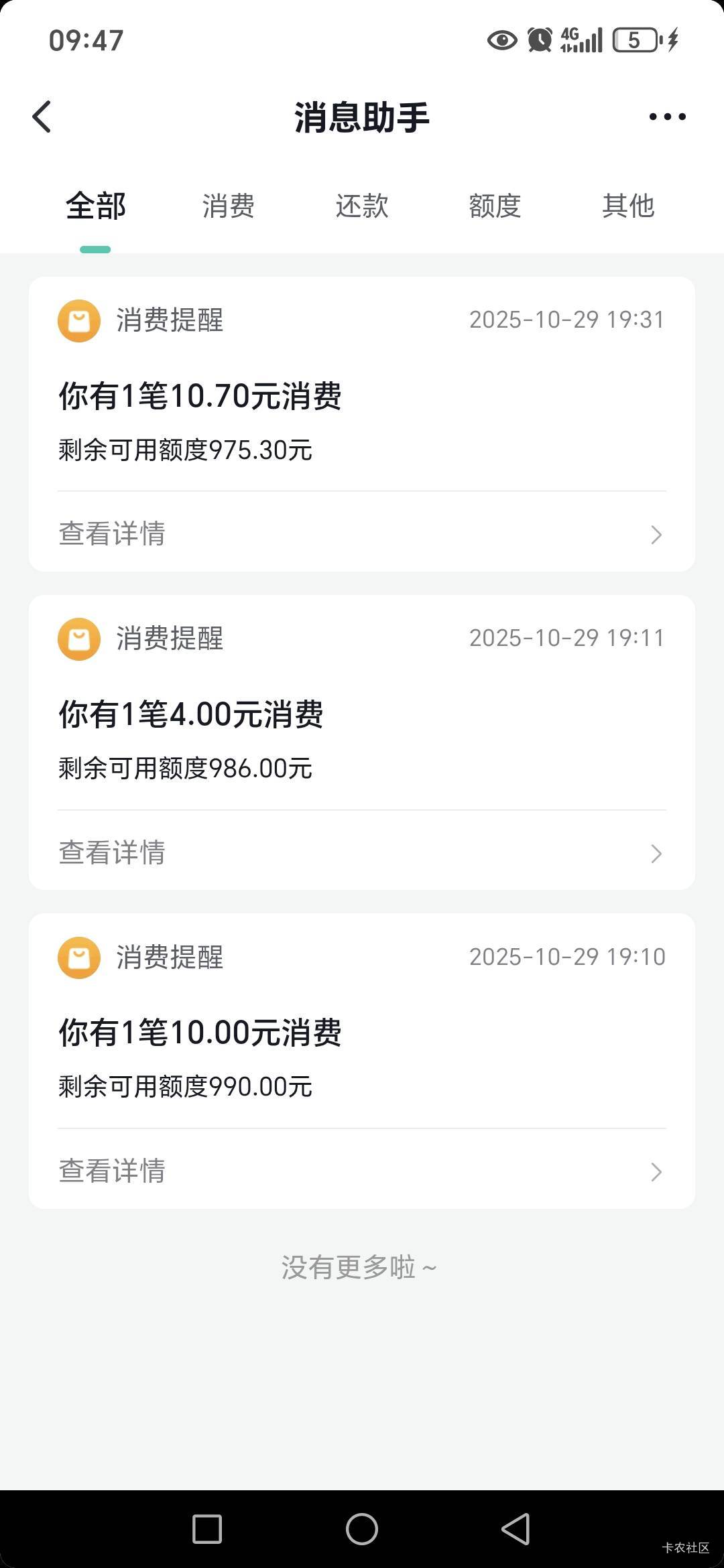Screen dimensions: 724x1568
Task: Switch to the 额度 tab
Action: pyautogui.click(x=495, y=206)
